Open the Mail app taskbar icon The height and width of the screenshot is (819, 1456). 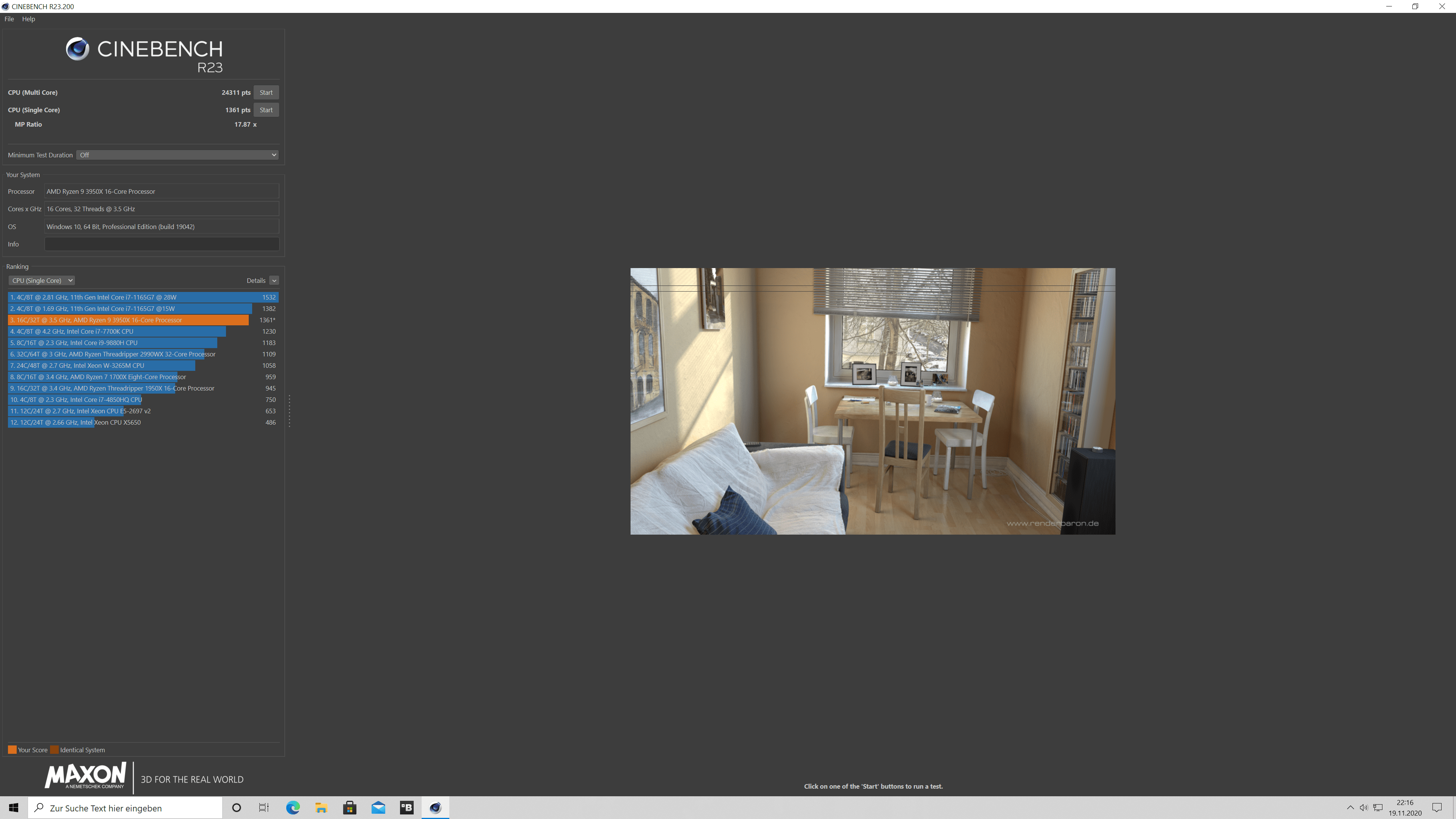[378, 808]
